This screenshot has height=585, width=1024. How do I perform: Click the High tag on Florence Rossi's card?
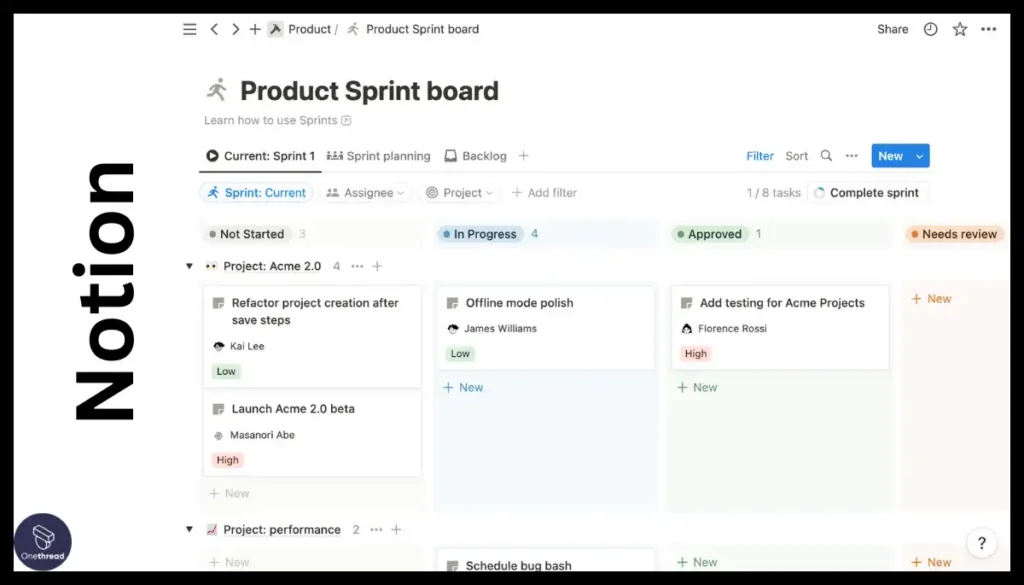click(x=696, y=354)
